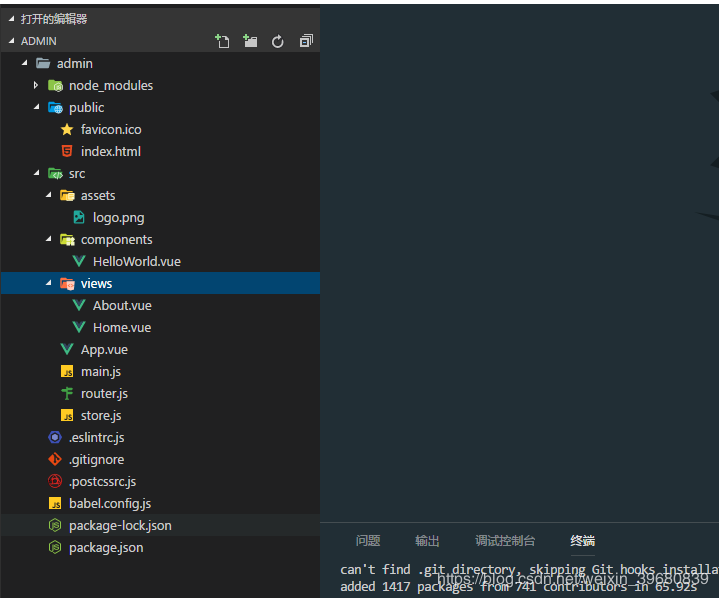Click the New Folder icon in explorer header
The image size is (719, 598).
(250, 41)
